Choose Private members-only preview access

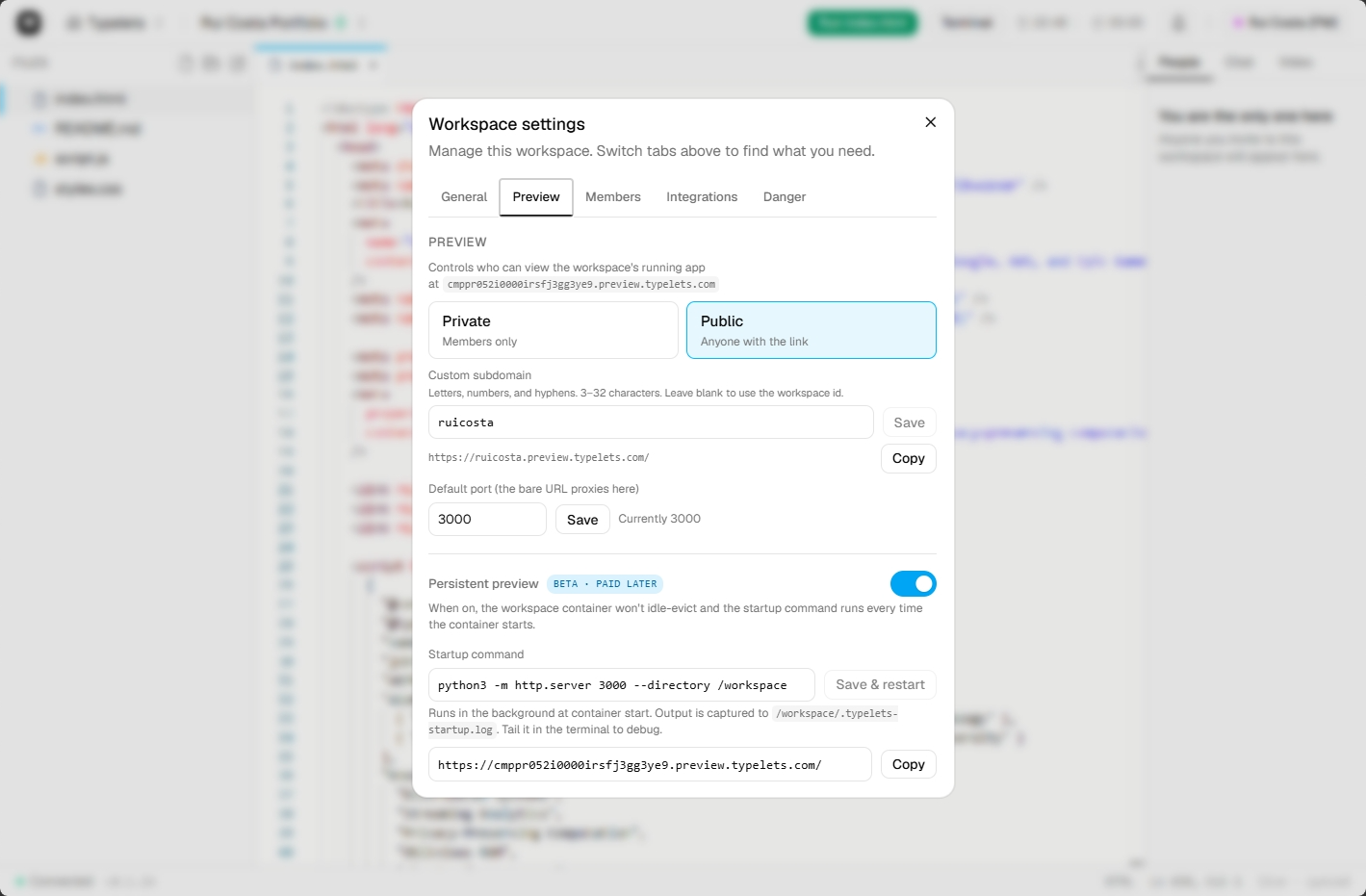[x=554, y=330]
